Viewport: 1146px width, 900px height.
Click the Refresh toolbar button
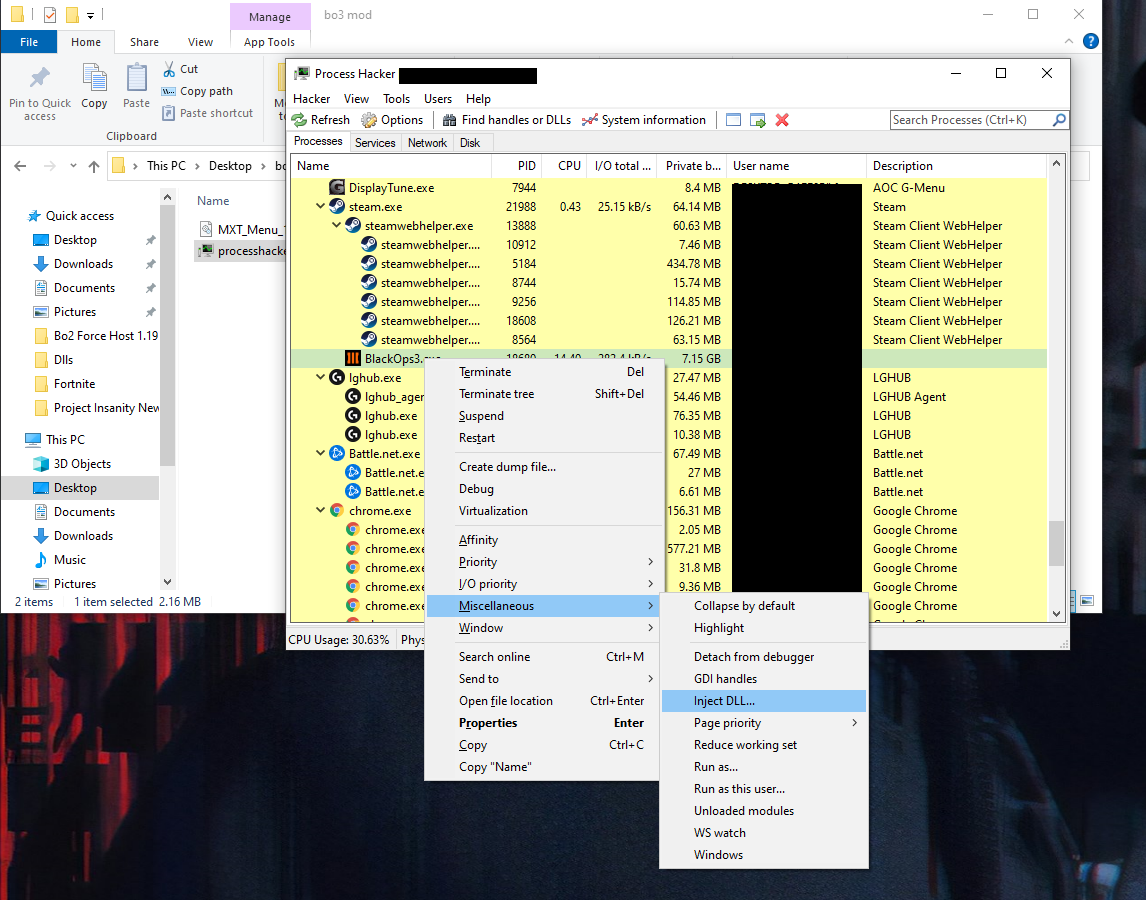click(x=320, y=120)
